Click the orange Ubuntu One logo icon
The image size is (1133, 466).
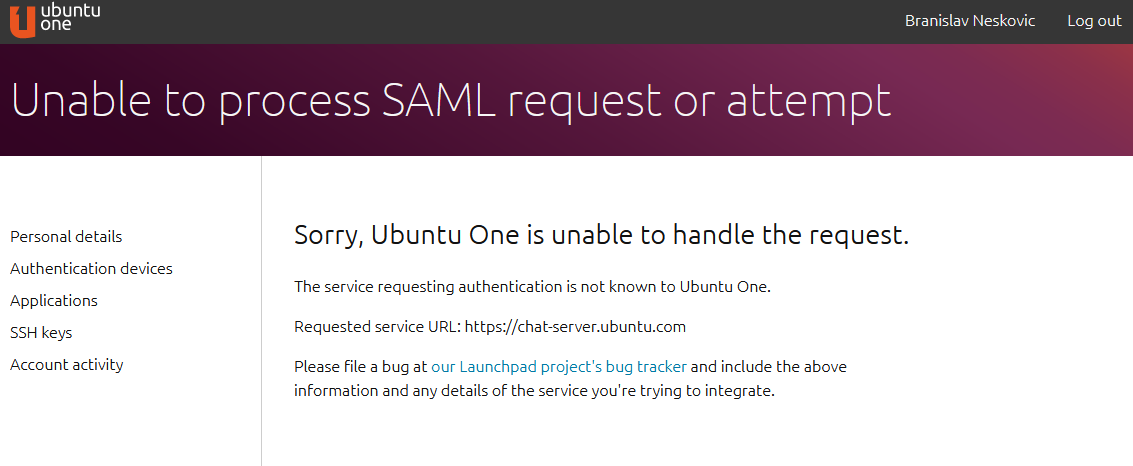pyautogui.click(x=22, y=20)
